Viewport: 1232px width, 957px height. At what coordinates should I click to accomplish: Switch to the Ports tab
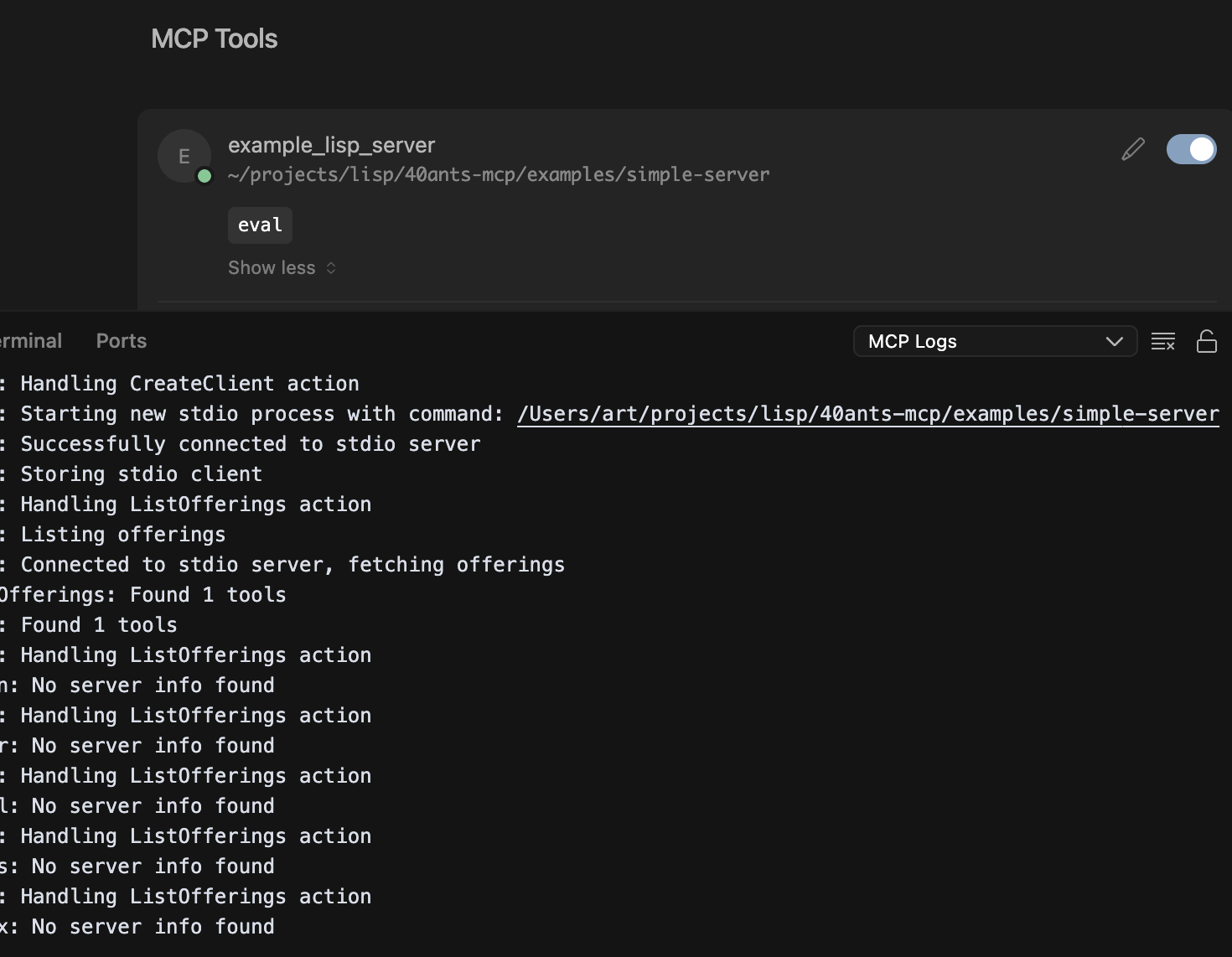pos(122,341)
